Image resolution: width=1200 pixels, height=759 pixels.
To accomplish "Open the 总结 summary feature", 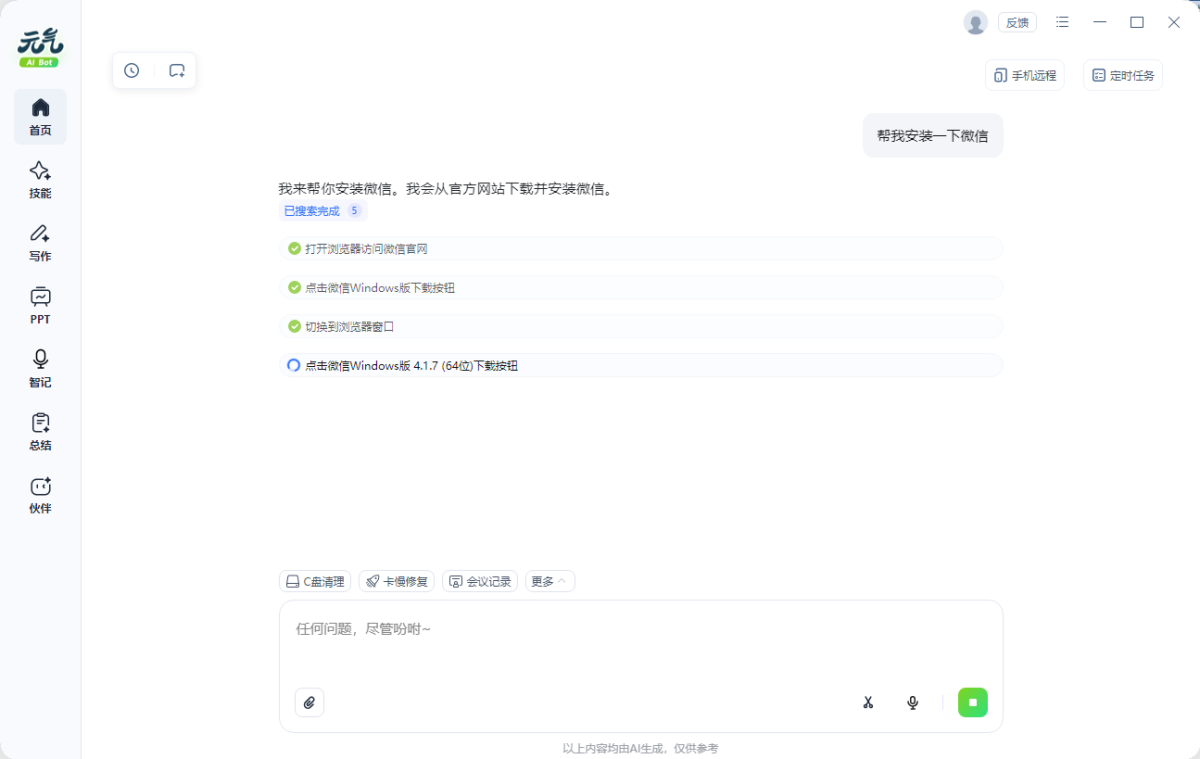I will coord(40,431).
